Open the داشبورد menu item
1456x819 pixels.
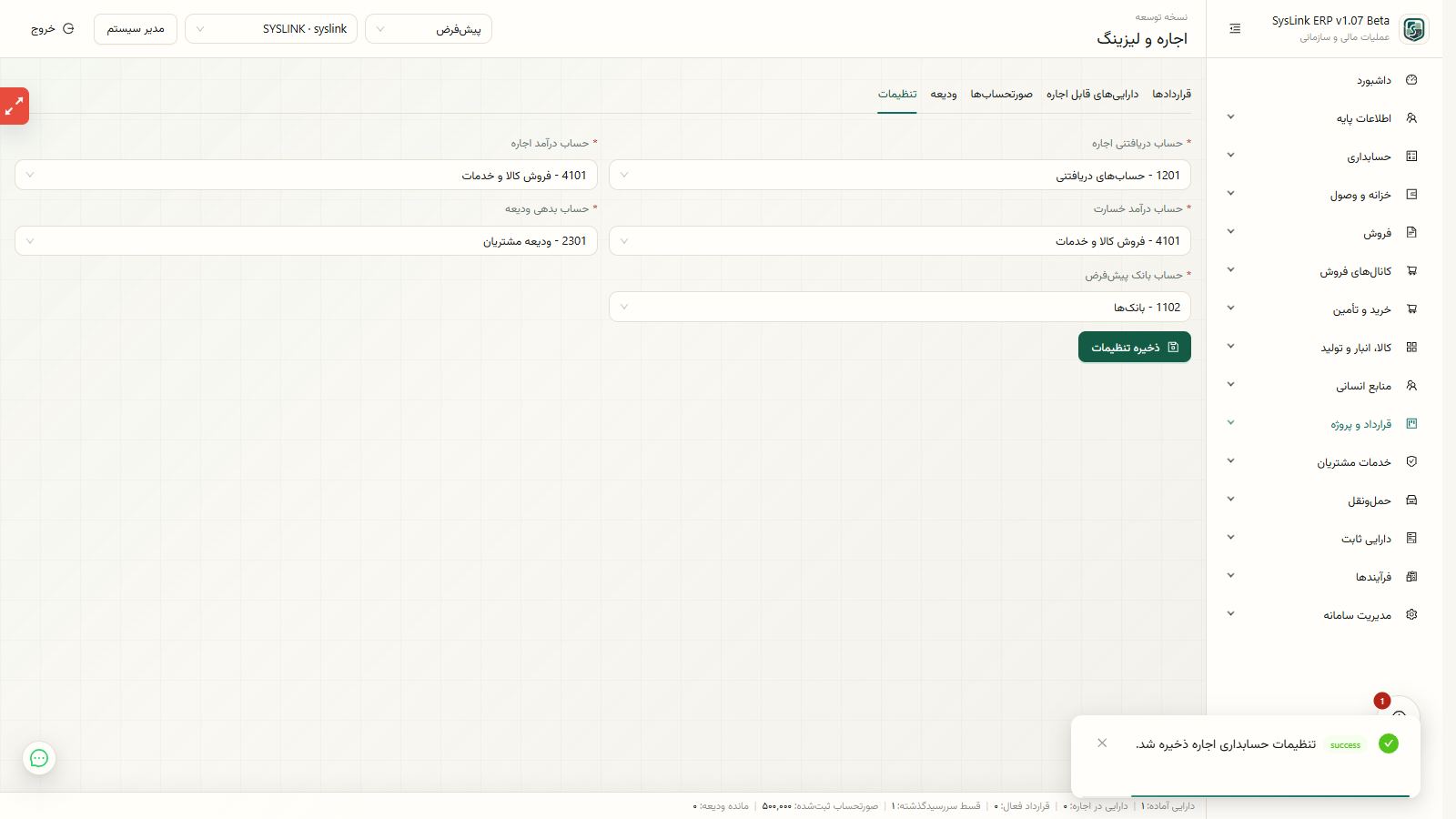[1325, 80]
